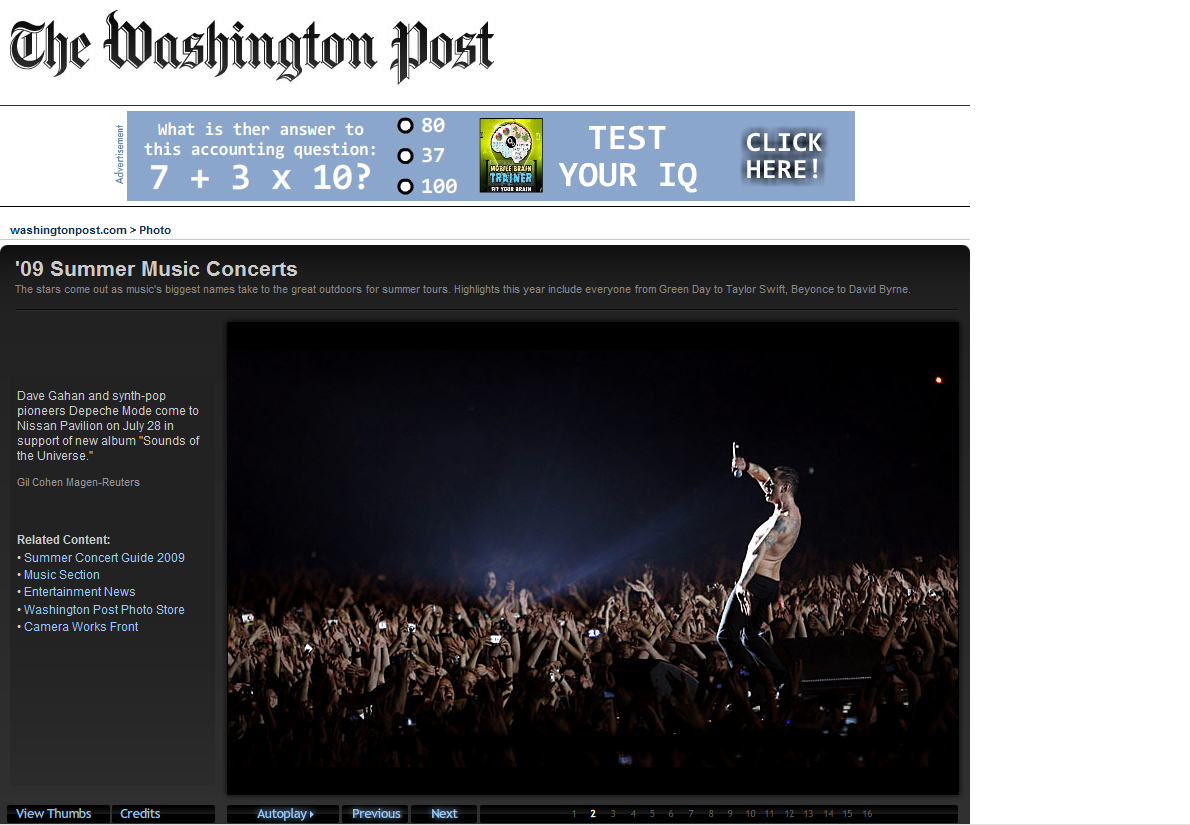The image size is (1190, 825).
Task: Select the 37 answer radio button
Action: click(405, 156)
